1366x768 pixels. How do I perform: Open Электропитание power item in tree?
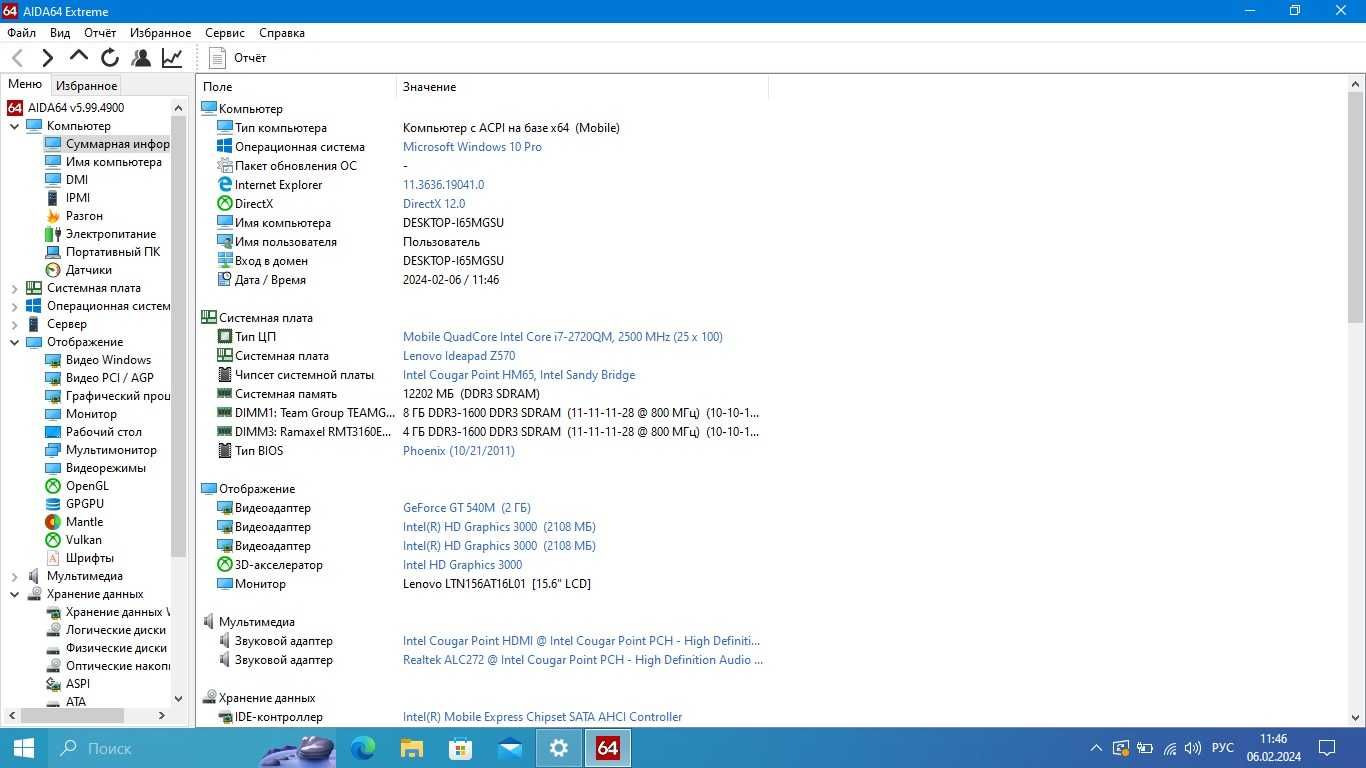point(111,234)
